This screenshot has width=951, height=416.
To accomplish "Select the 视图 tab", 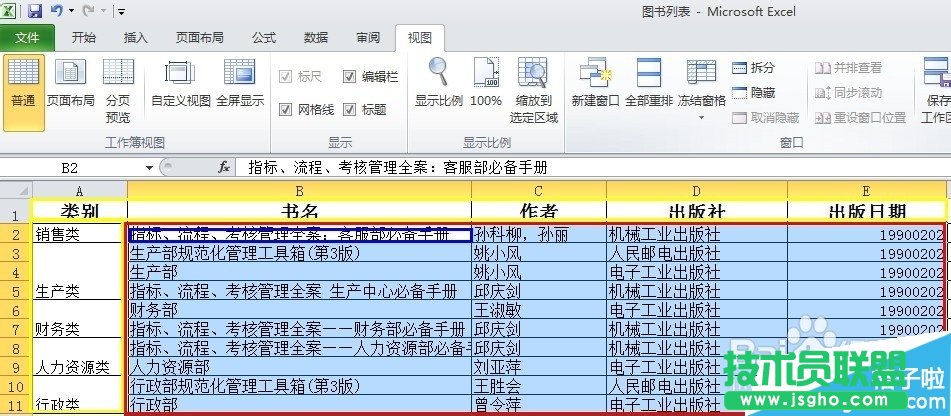I will (420, 38).
